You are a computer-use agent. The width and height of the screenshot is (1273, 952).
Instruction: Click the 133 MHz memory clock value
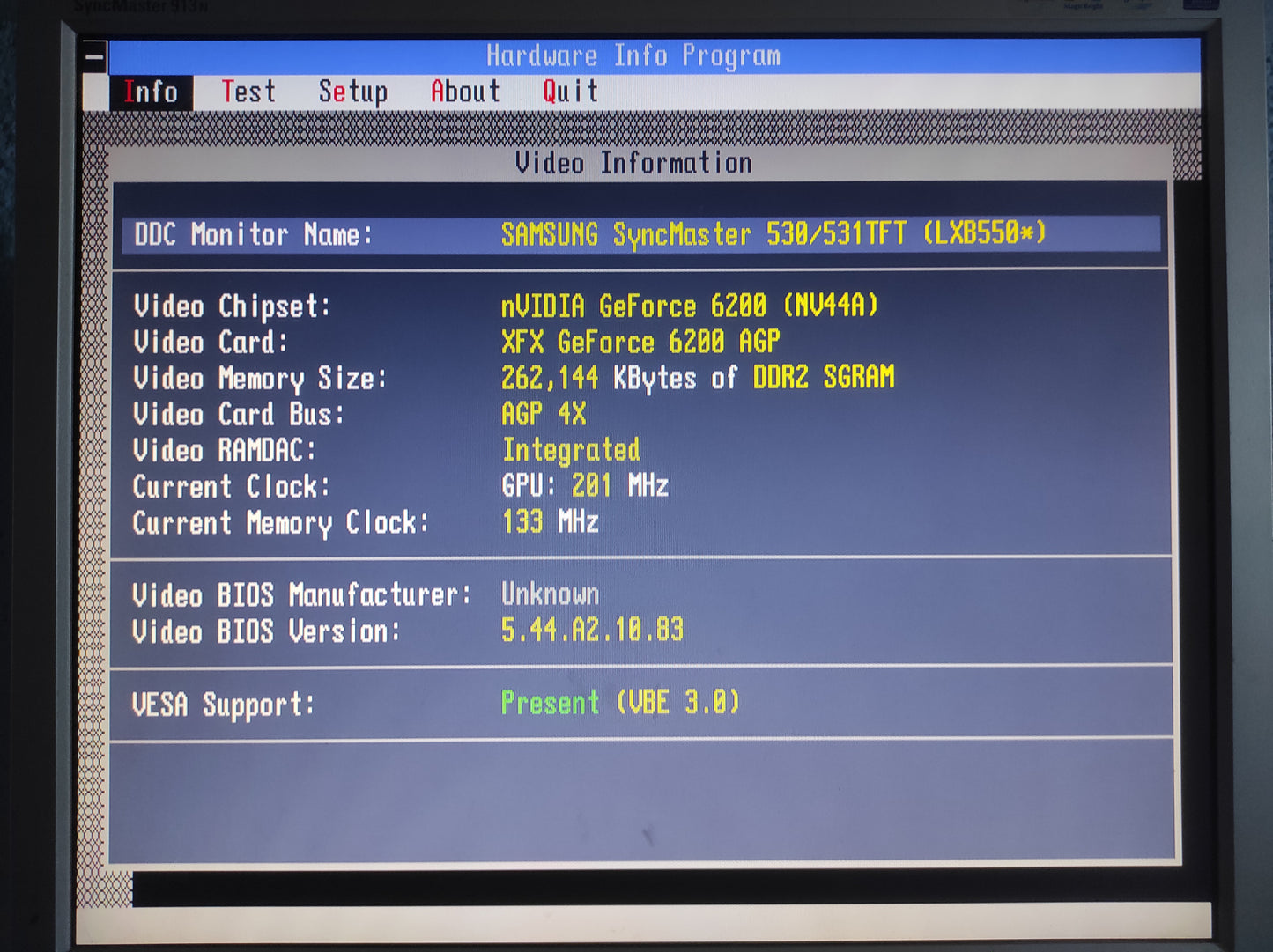click(x=551, y=522)
